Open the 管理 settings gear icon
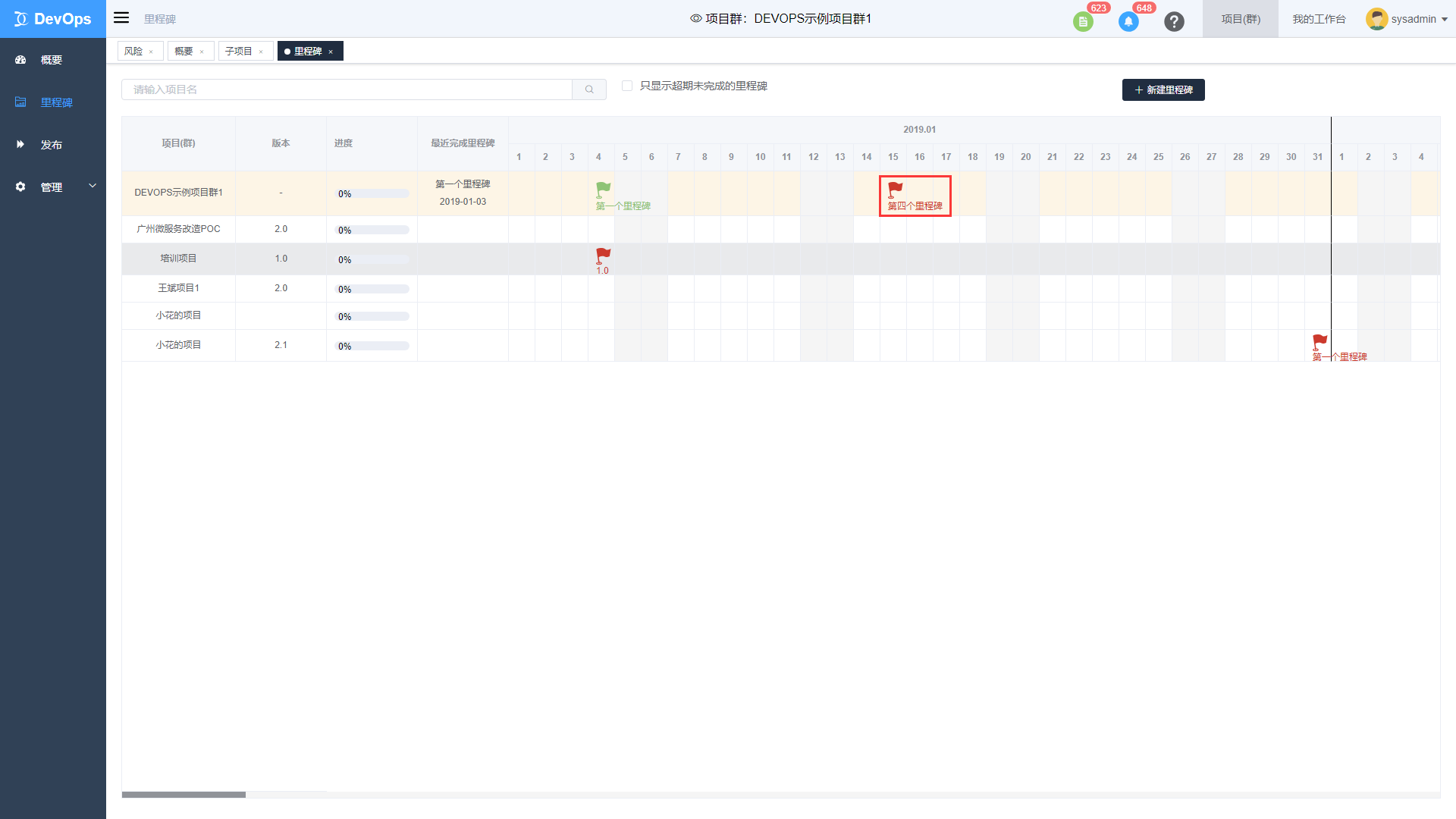 click(x=22, y=186)
